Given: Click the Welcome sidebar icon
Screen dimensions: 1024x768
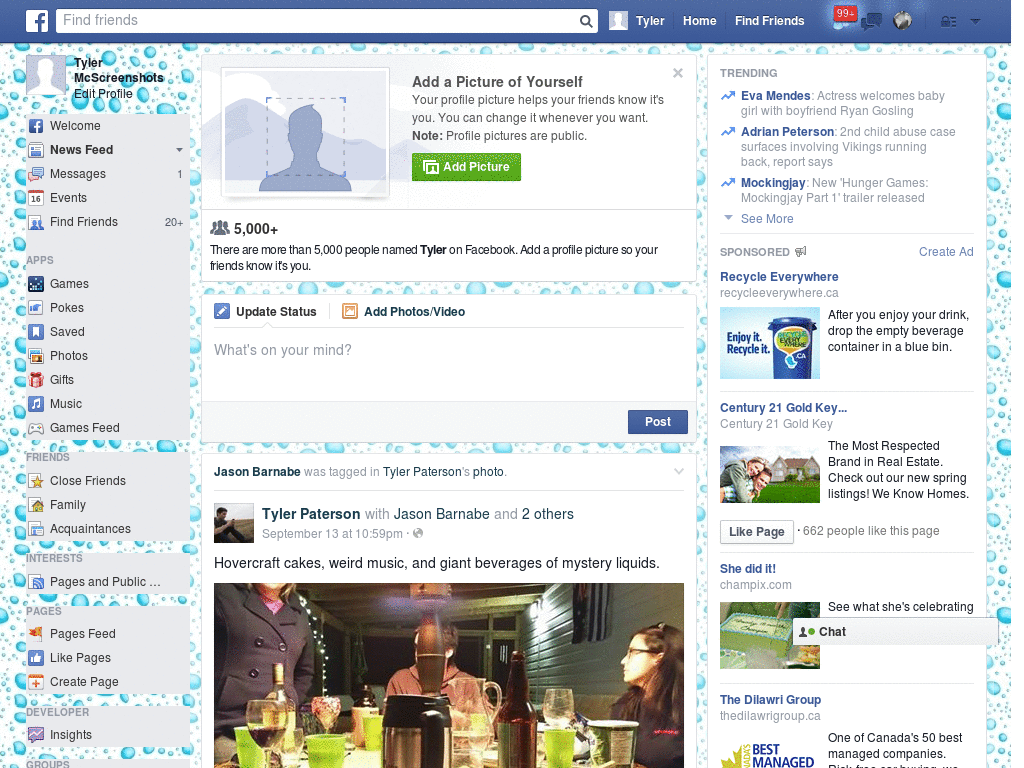Looking at the screenshot, I should tap(36, 125).
